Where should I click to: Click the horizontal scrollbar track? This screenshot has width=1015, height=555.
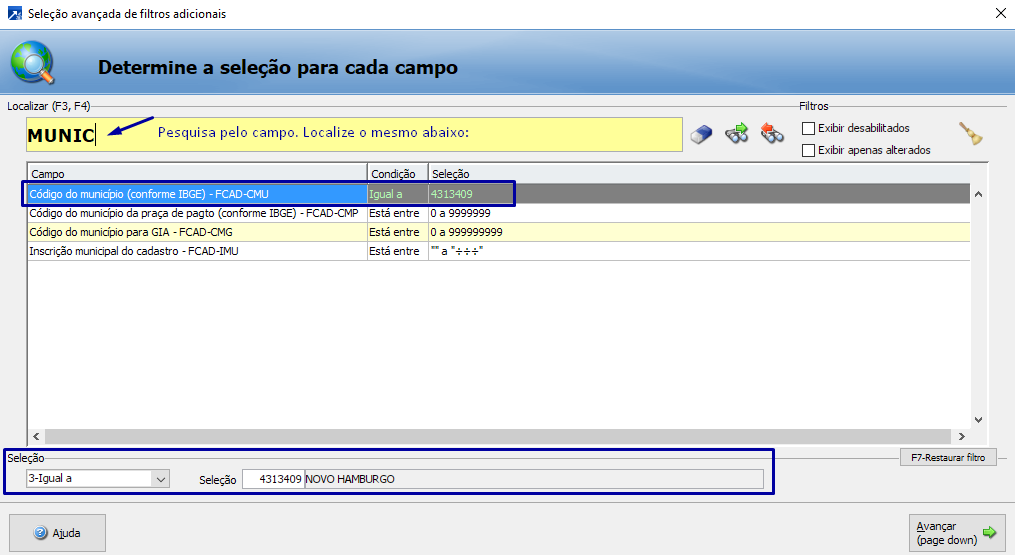498,436
